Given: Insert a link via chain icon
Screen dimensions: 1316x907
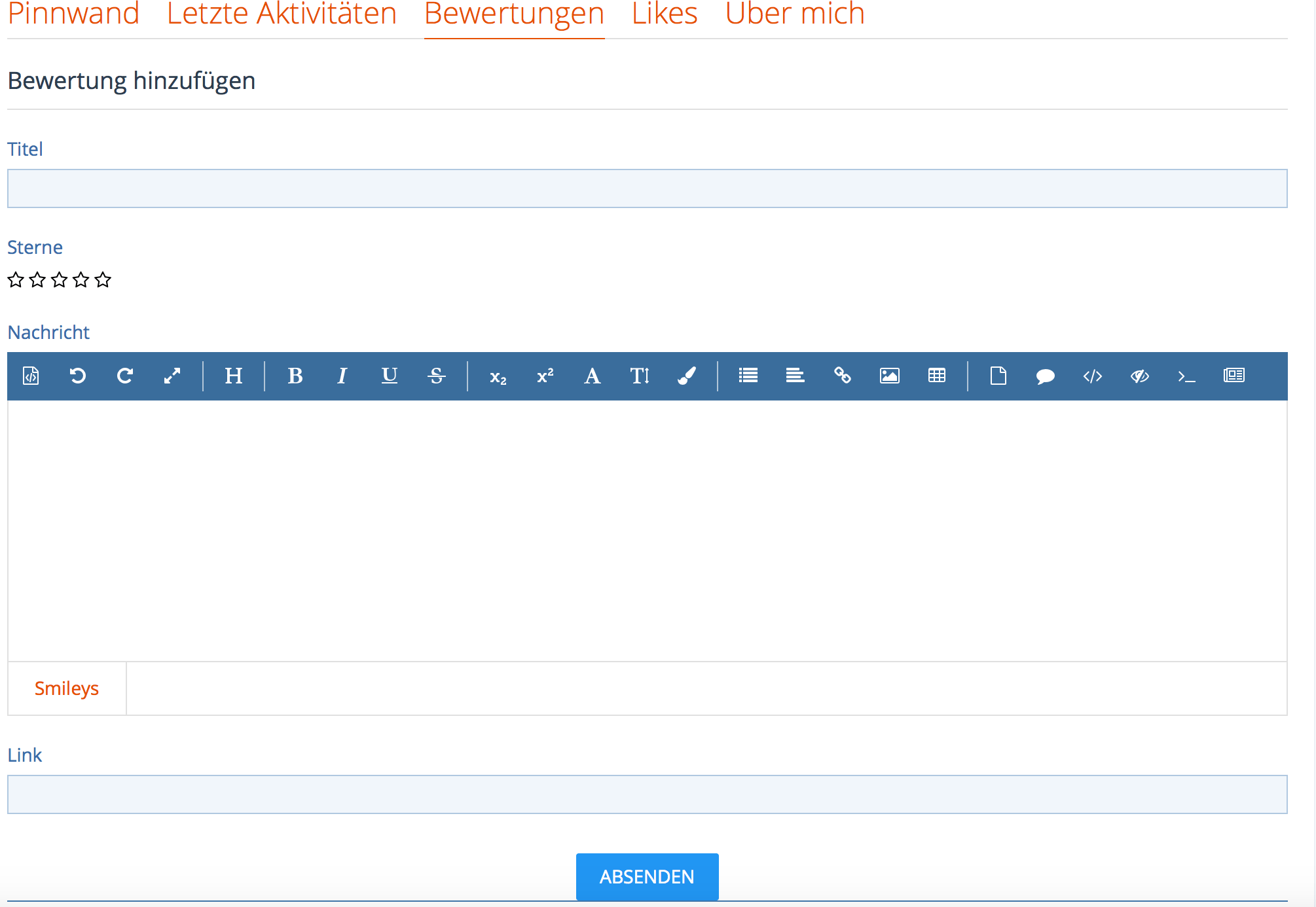Looking at the screenshot, I should click(x=843, y=376).
